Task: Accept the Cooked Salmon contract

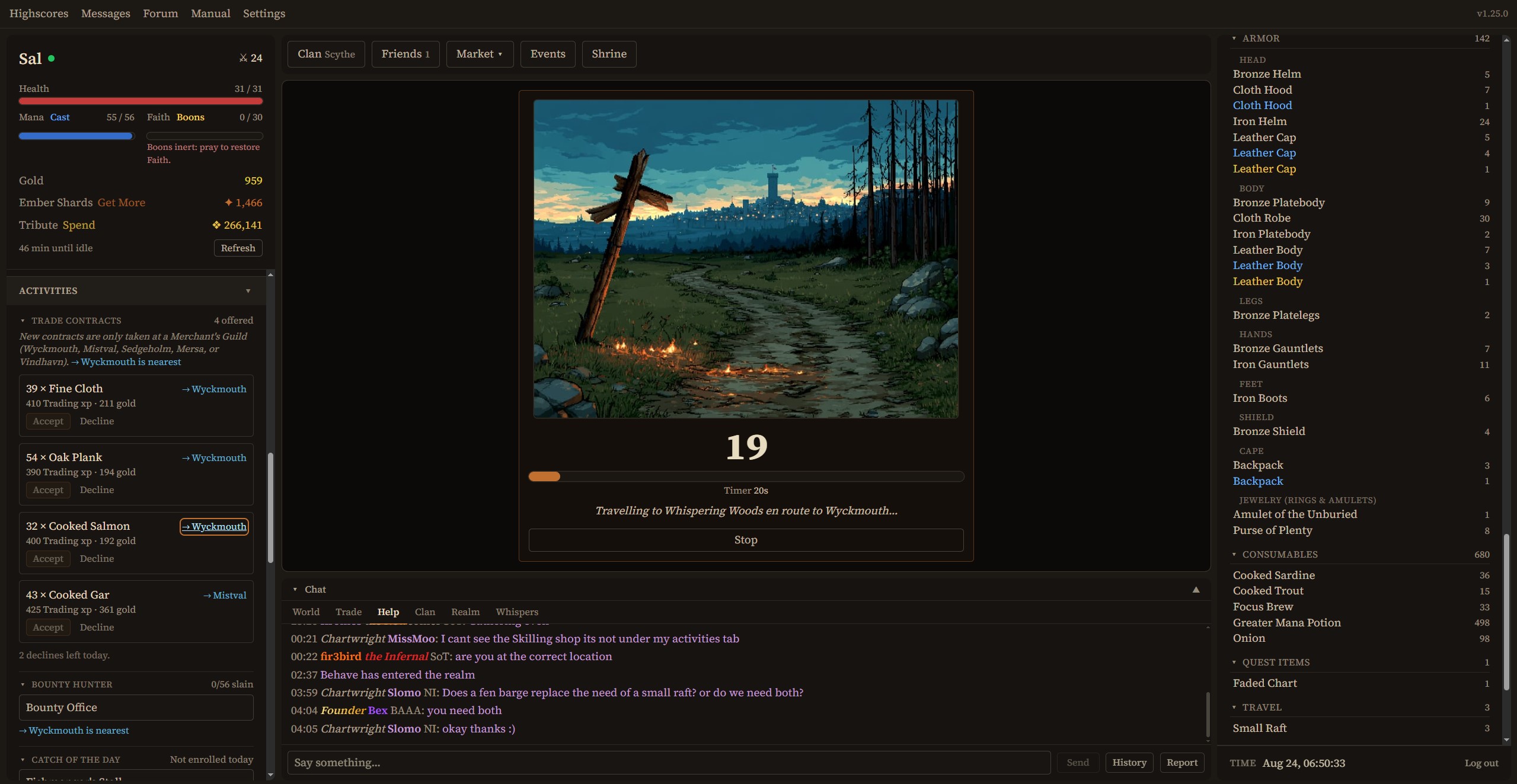Action: [x=48, y=559]
